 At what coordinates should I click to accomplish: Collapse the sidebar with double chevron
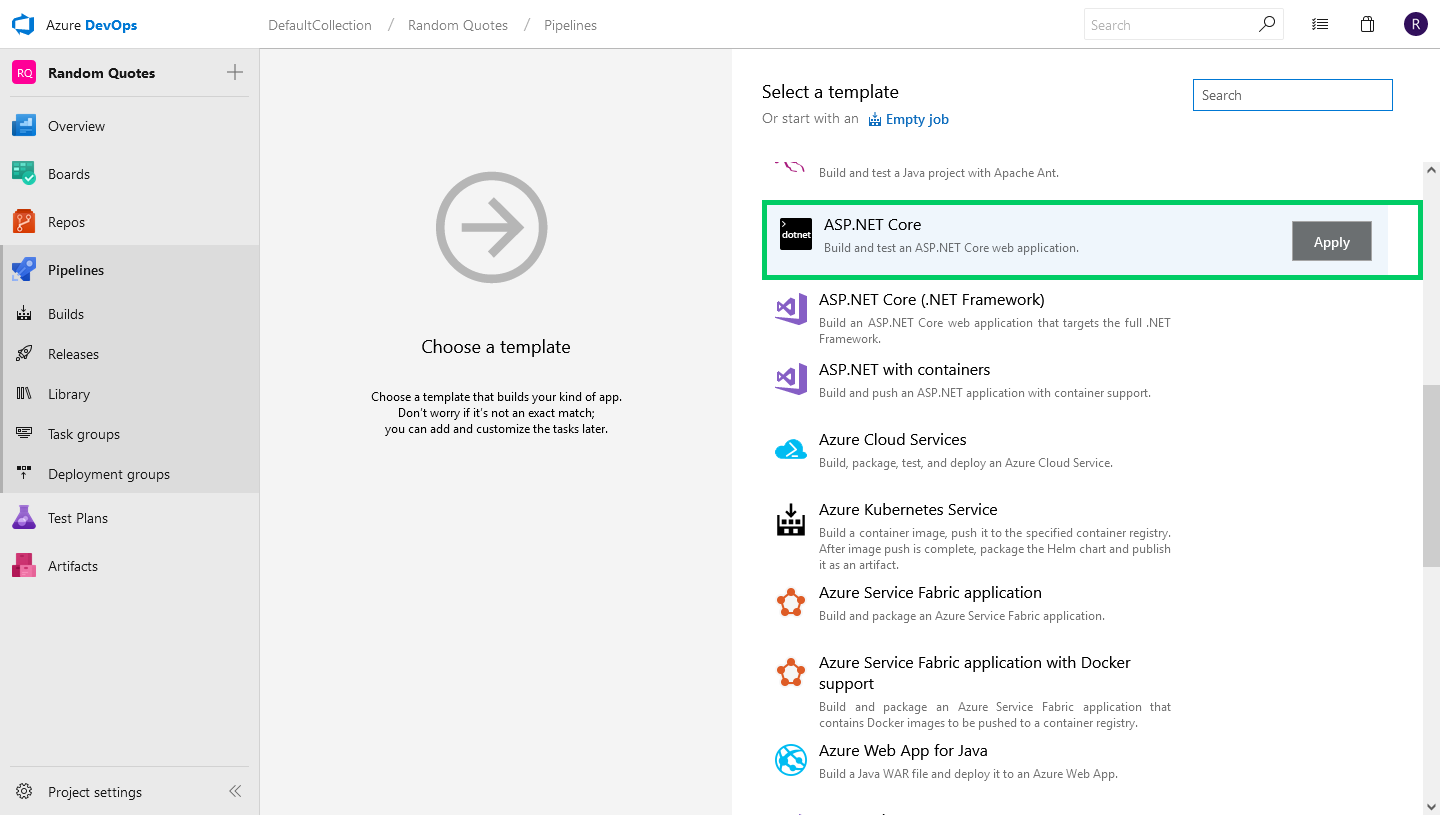point(235,791)
